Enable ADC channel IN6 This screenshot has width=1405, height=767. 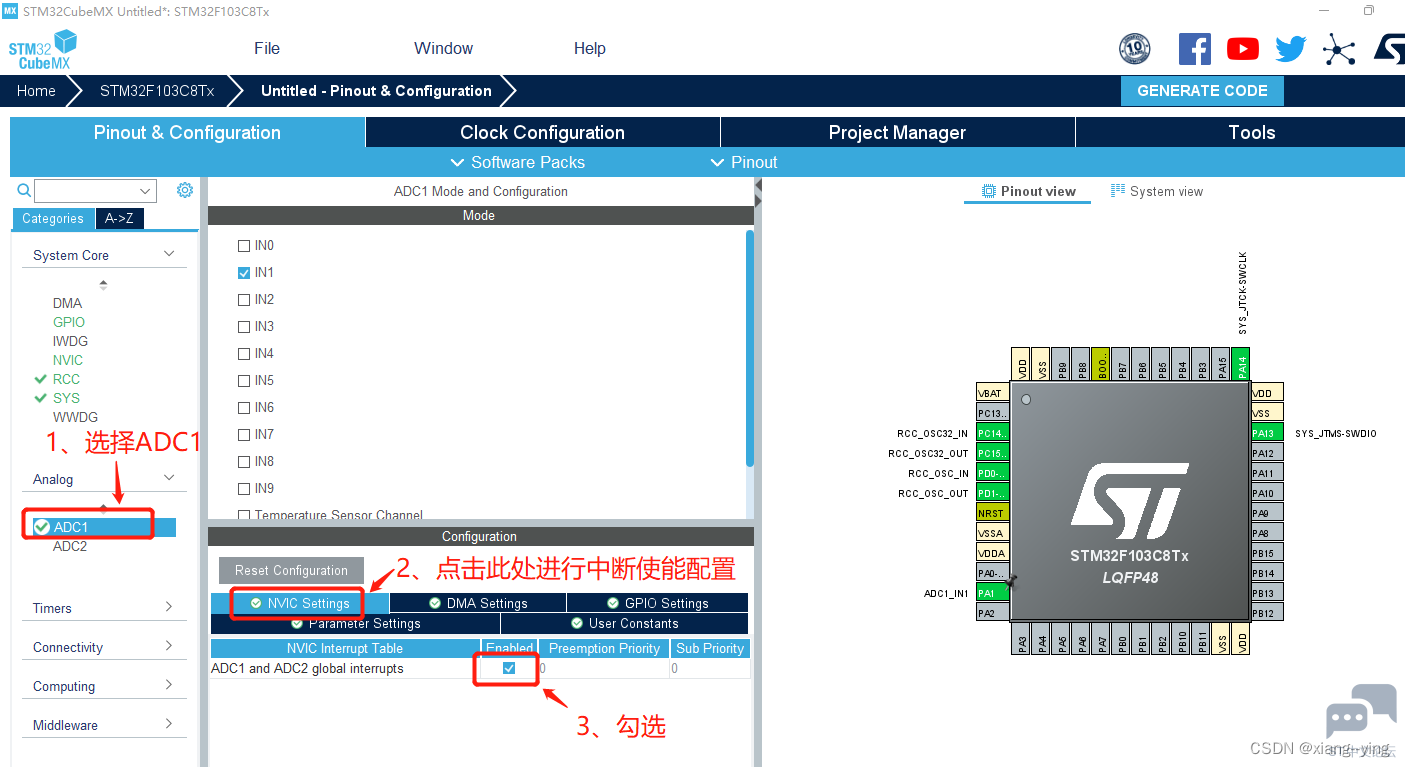[244, 408]
